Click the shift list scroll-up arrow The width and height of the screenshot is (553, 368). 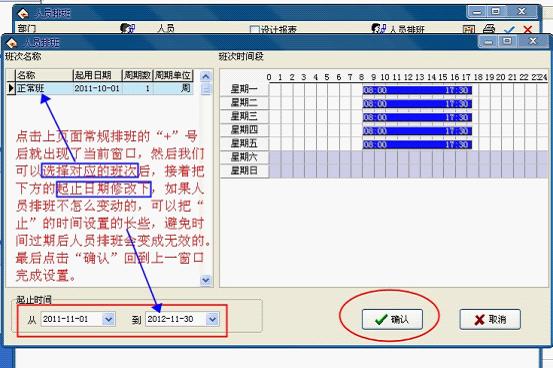[206, 76]
